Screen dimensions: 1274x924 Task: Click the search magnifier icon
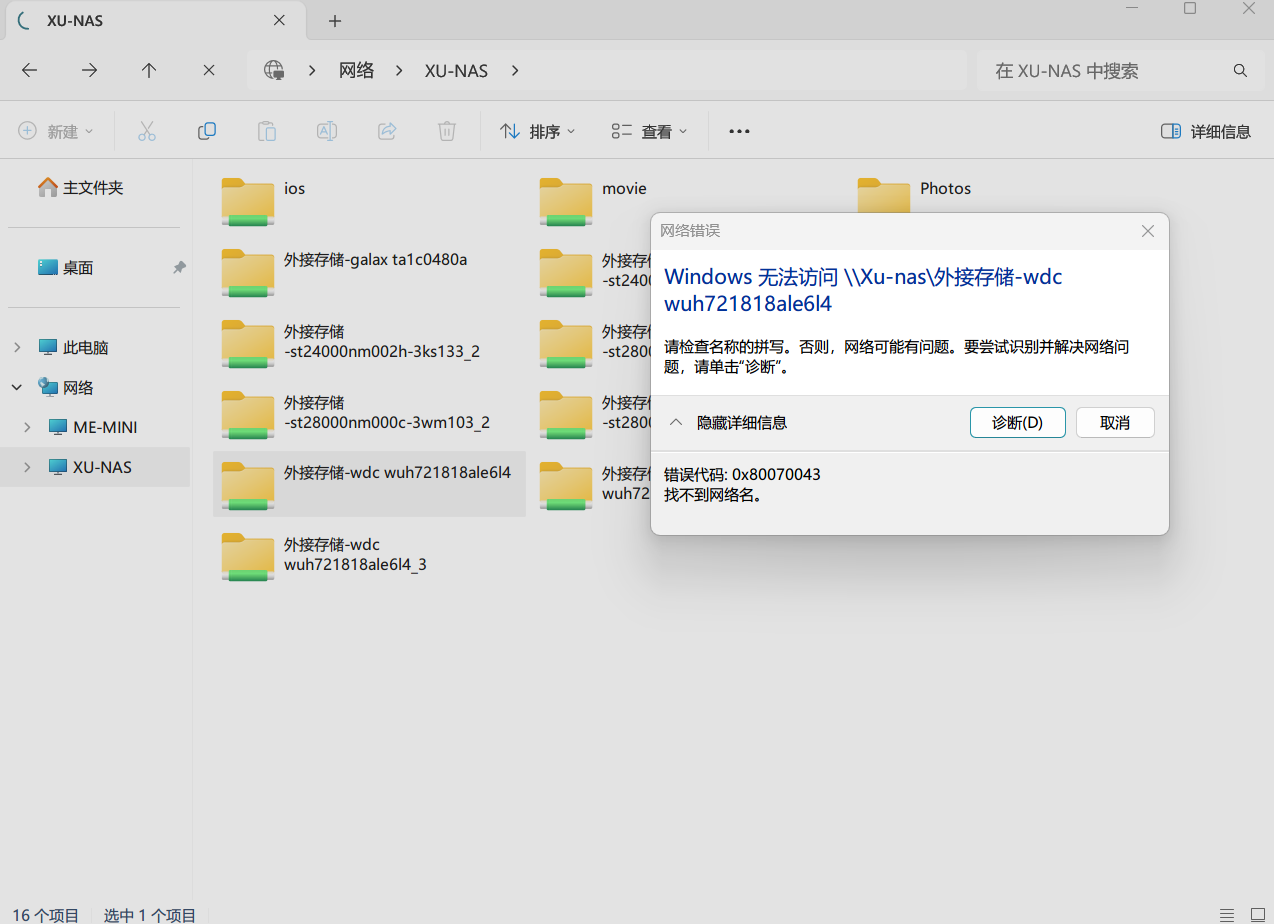(1240, 71)
